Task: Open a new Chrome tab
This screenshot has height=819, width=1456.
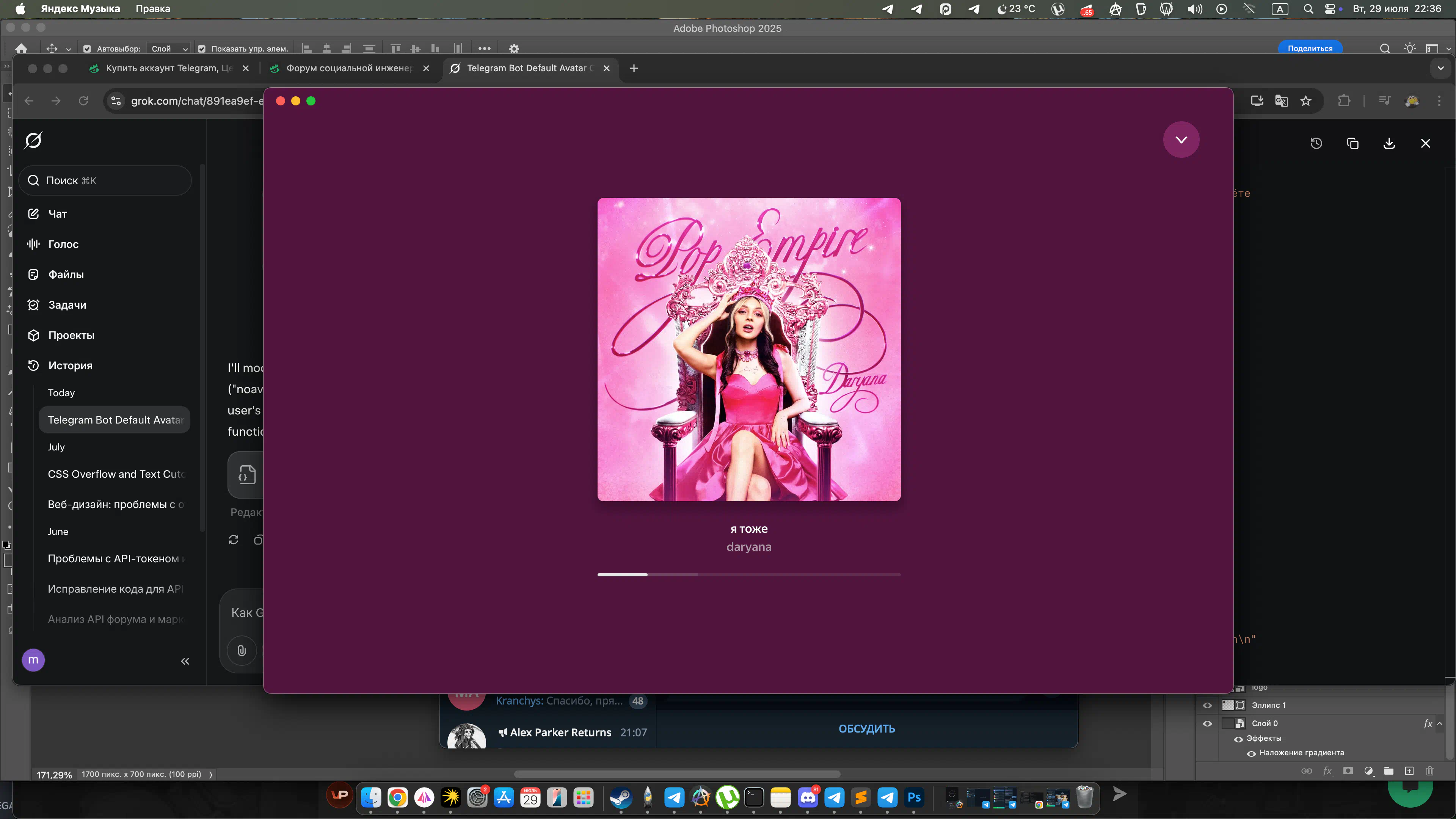Action: [634, 68]
